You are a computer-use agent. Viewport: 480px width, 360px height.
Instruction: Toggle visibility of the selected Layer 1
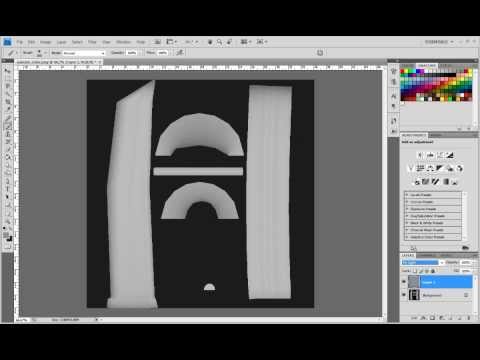(x=404, y=282)
